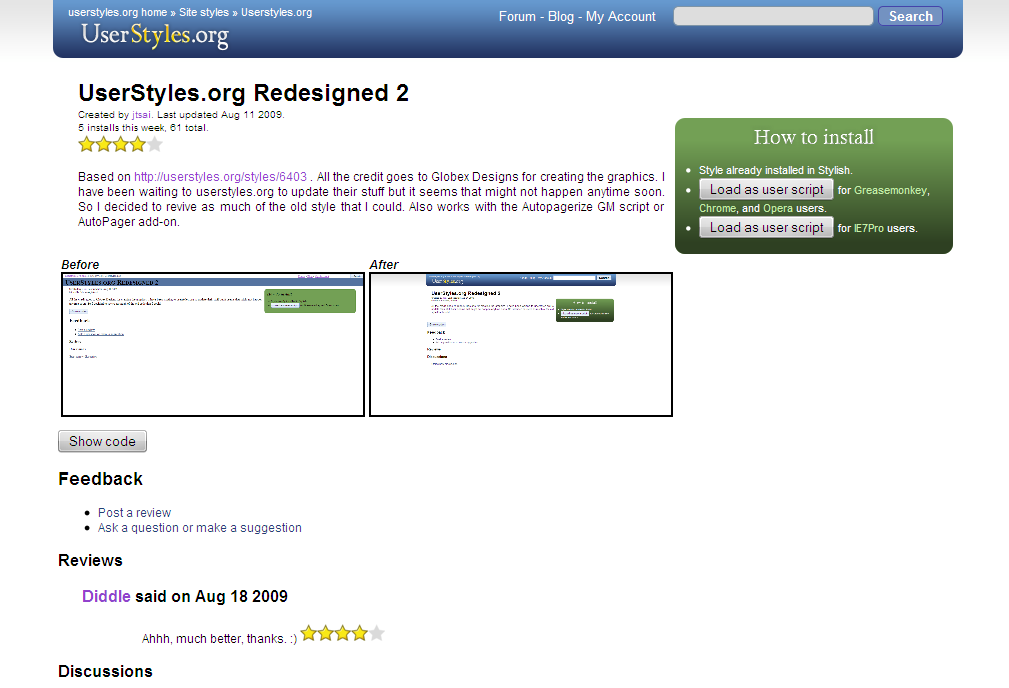
Task: Follow the link to style 6403
Action: (x=221, y=176)
